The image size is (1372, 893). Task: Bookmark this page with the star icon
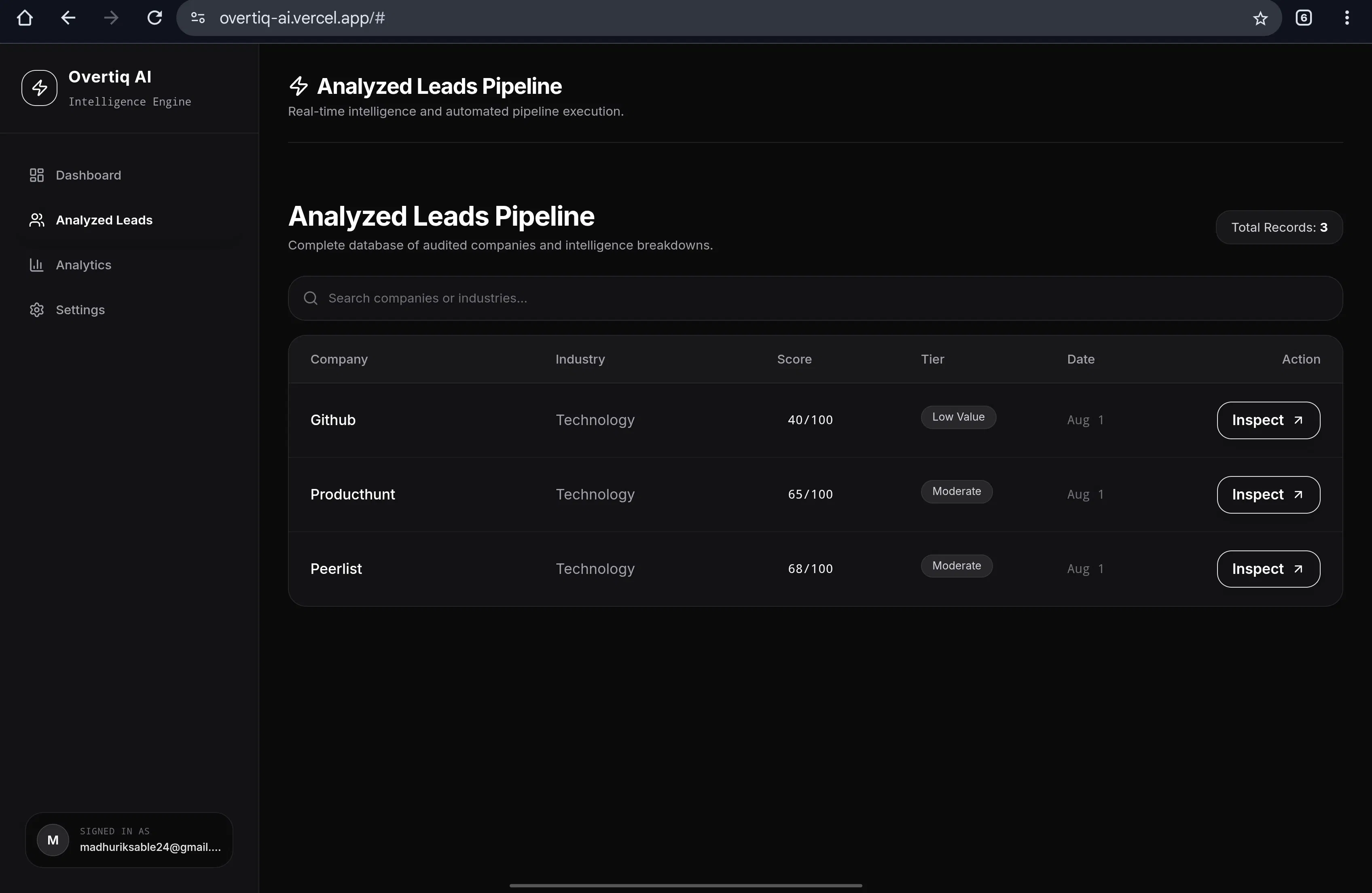click(1260, 18)
